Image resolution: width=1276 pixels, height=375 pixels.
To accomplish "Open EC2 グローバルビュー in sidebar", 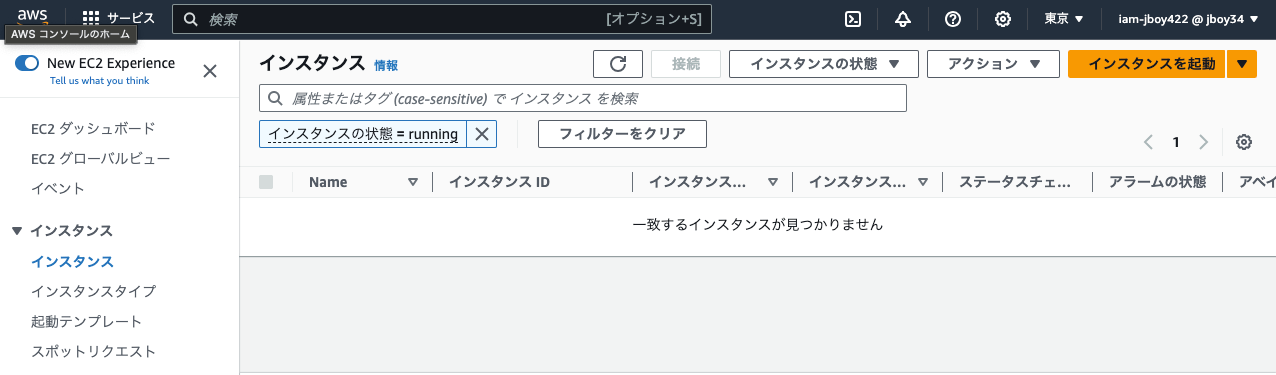I will (100, 158).
